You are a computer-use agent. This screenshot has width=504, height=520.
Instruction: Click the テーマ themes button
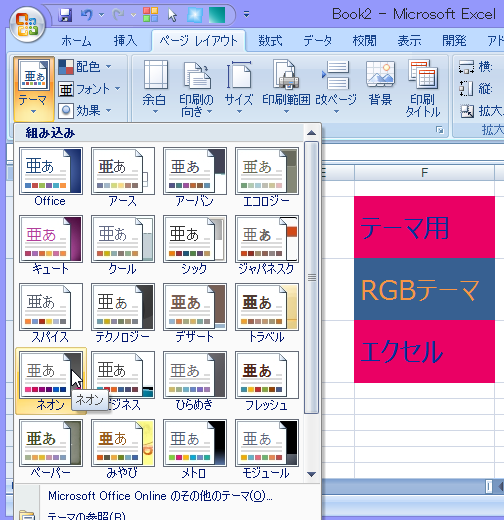[33, 88]
